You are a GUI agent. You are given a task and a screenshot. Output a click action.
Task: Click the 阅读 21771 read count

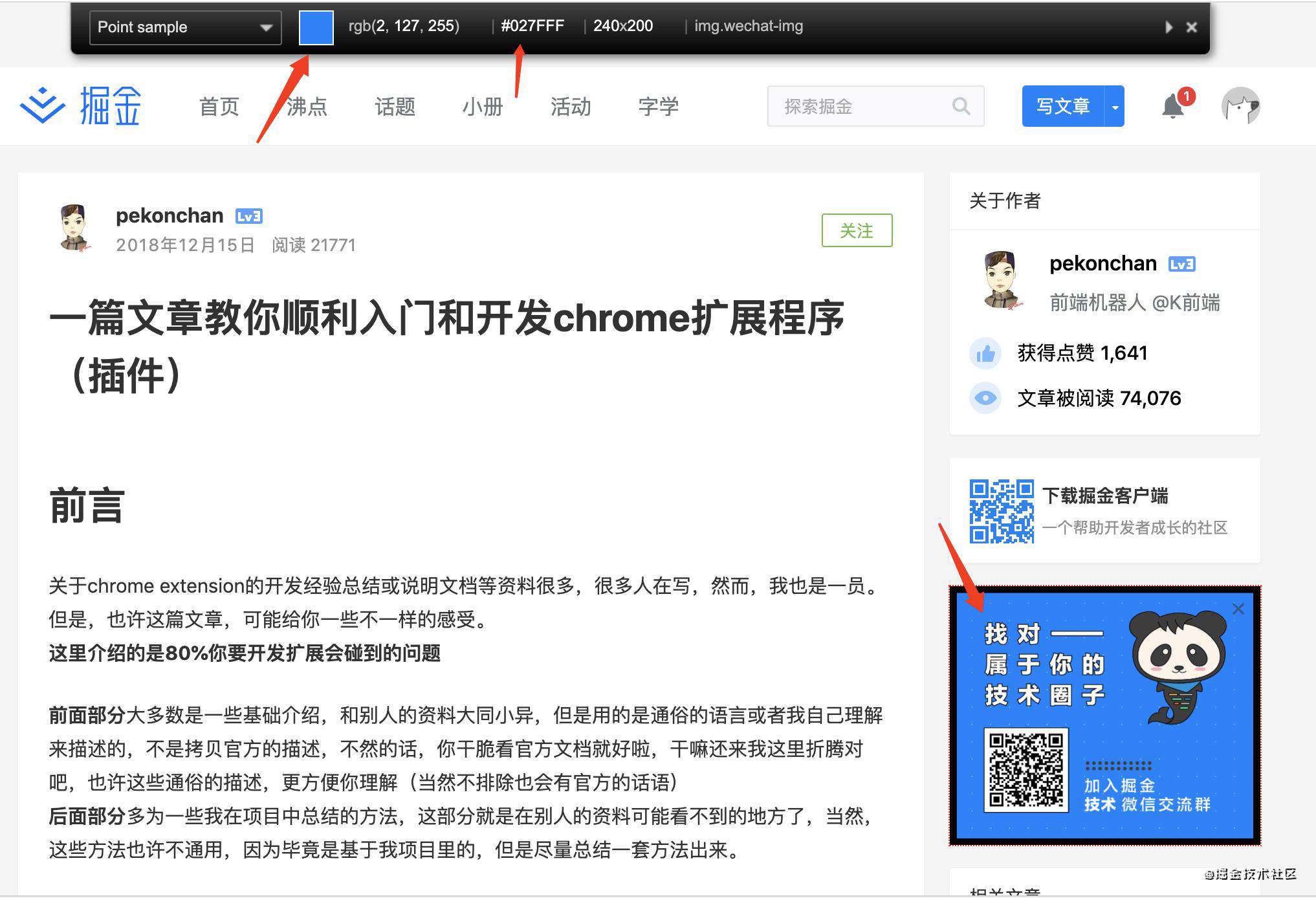[x=314, y=245]
